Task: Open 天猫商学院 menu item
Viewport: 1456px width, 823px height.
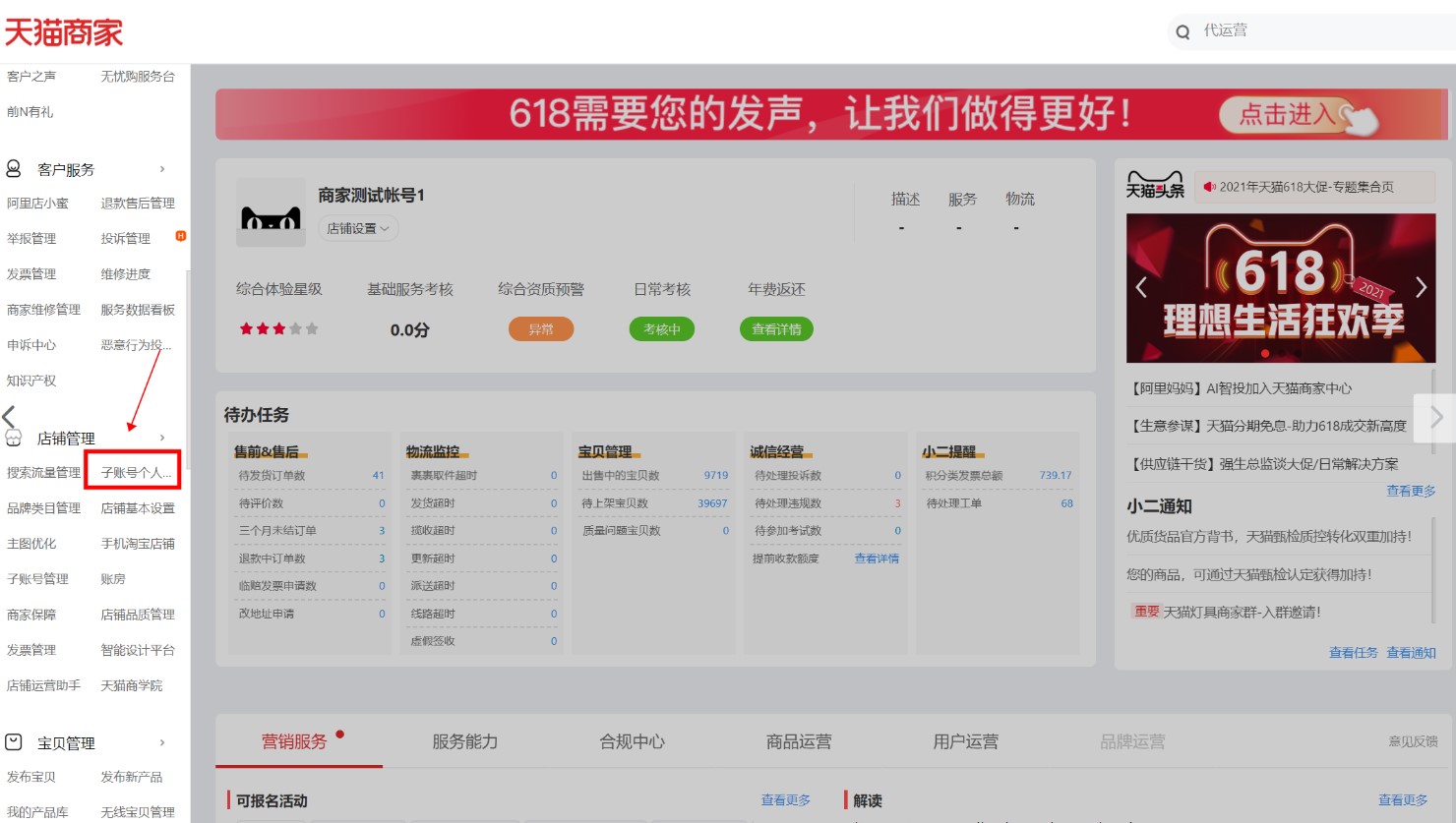Action: coord(132,685)
